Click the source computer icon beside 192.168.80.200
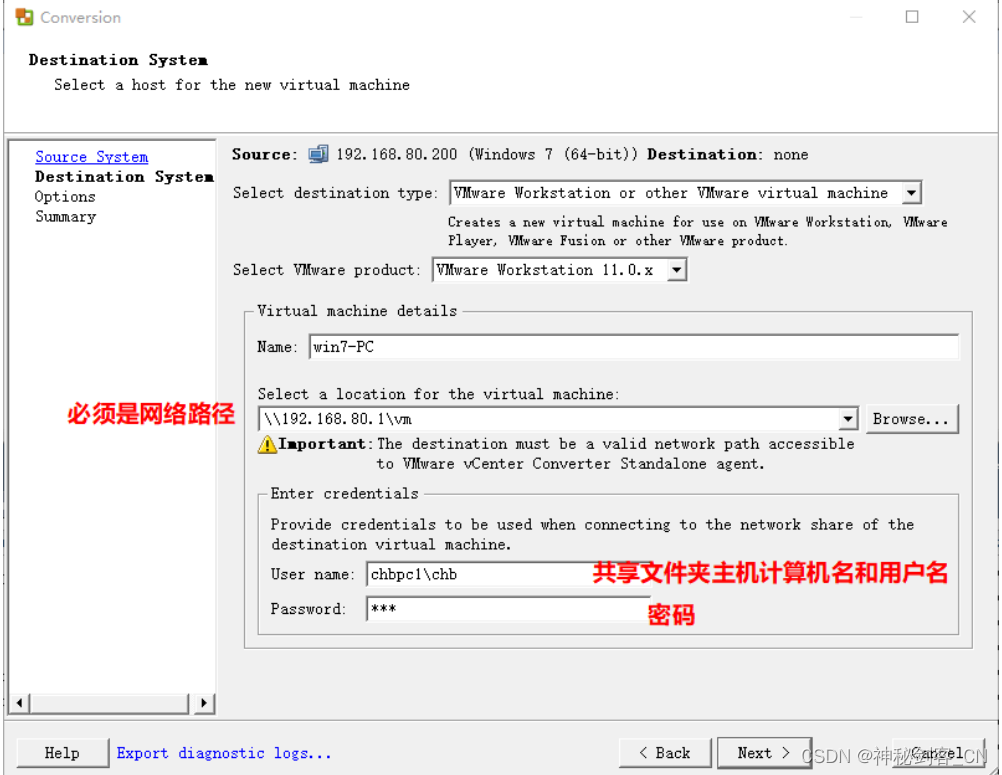 [318, 154]
